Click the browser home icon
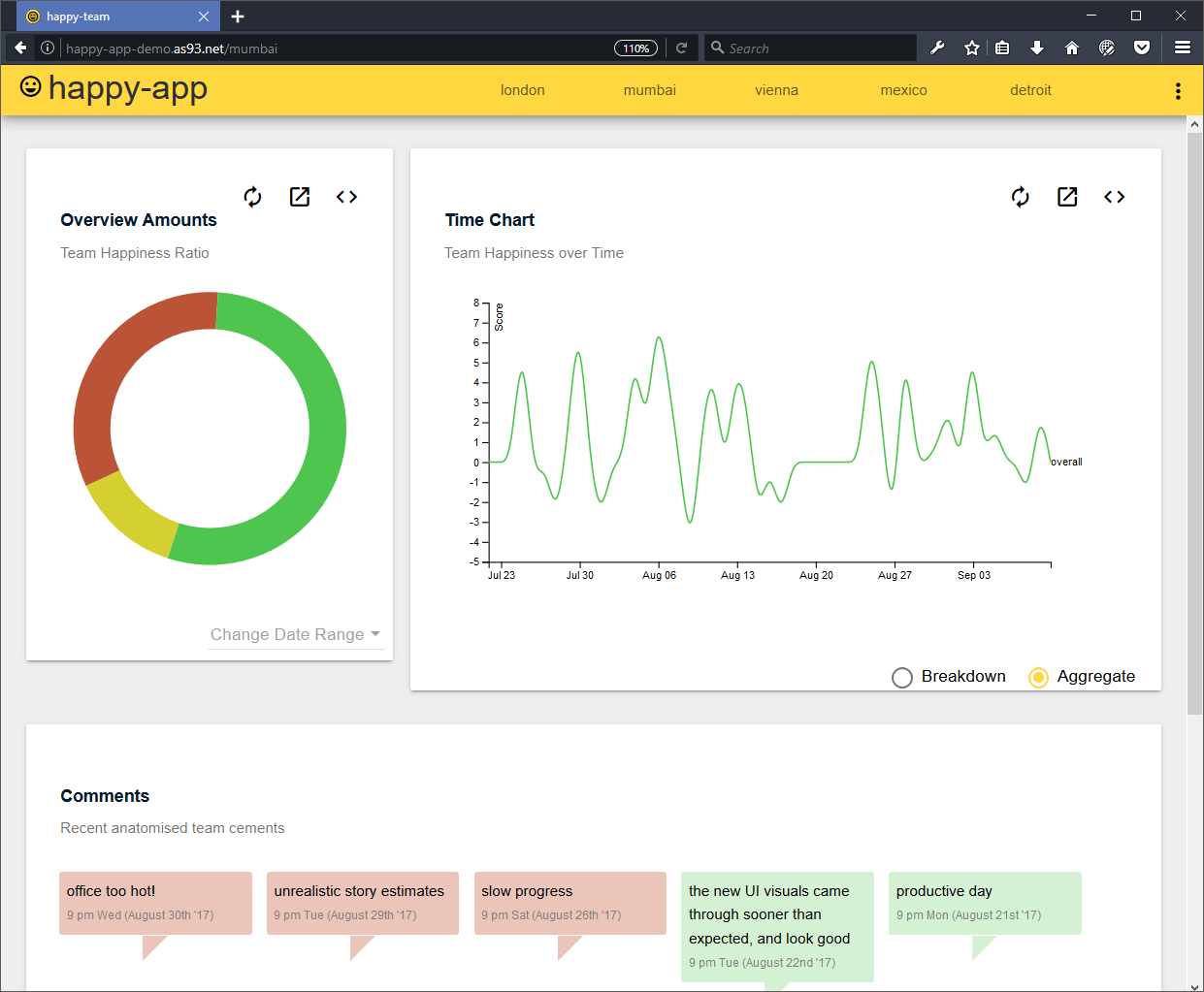This screenshot has width=1204, height=992. 1072,48
